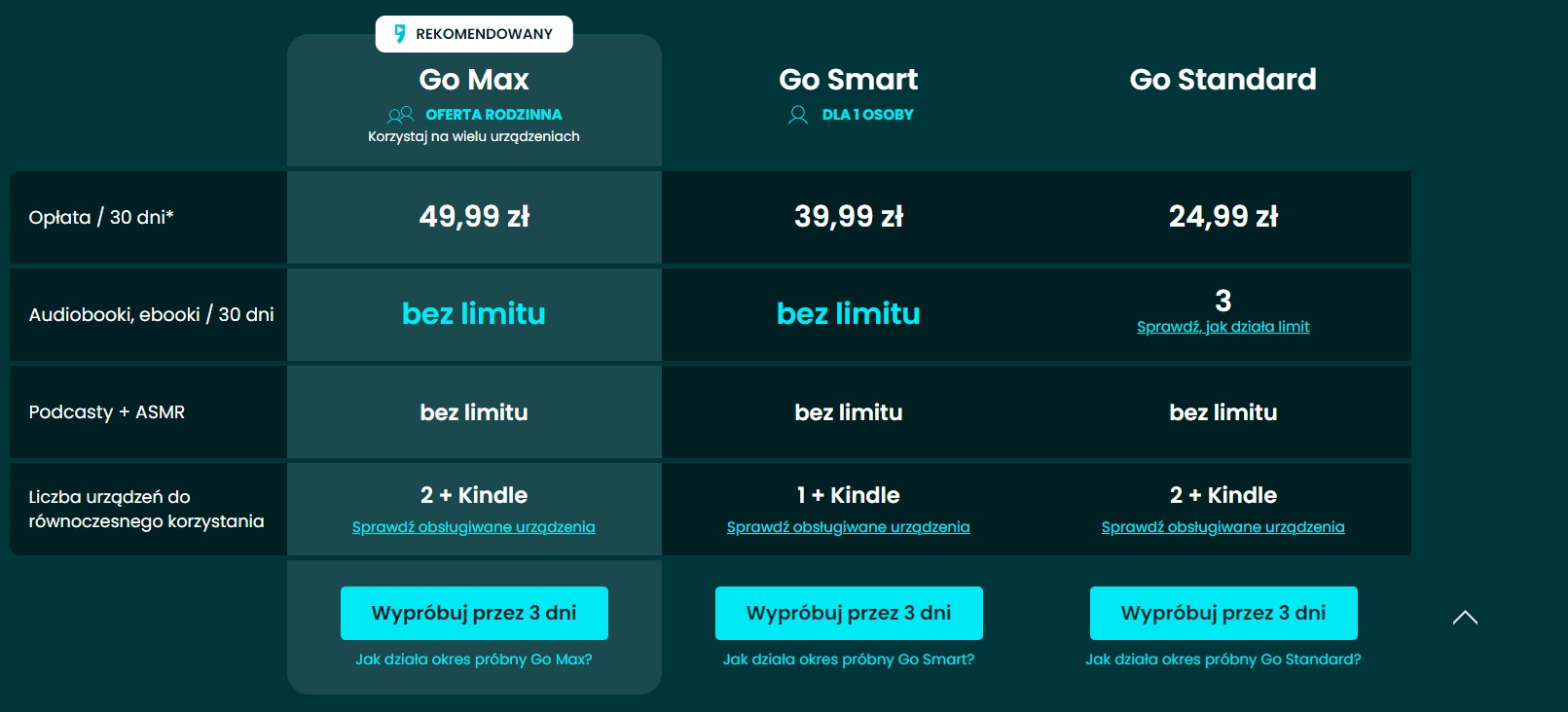Viewport: 1568px width, 712px height.
Task: Click the family group icon under Go Max
Action: click(400, 115)
